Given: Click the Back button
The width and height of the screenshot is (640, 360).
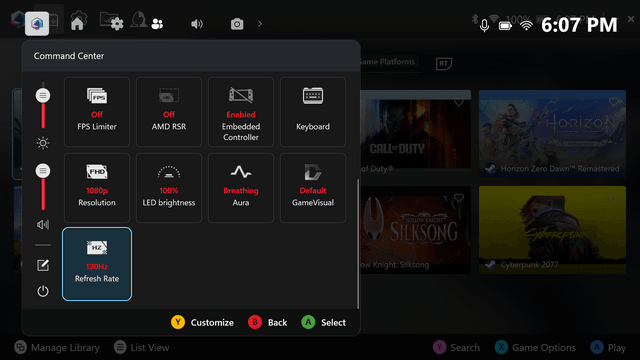Looking at the screenshot, I should [x=267, y=322].
